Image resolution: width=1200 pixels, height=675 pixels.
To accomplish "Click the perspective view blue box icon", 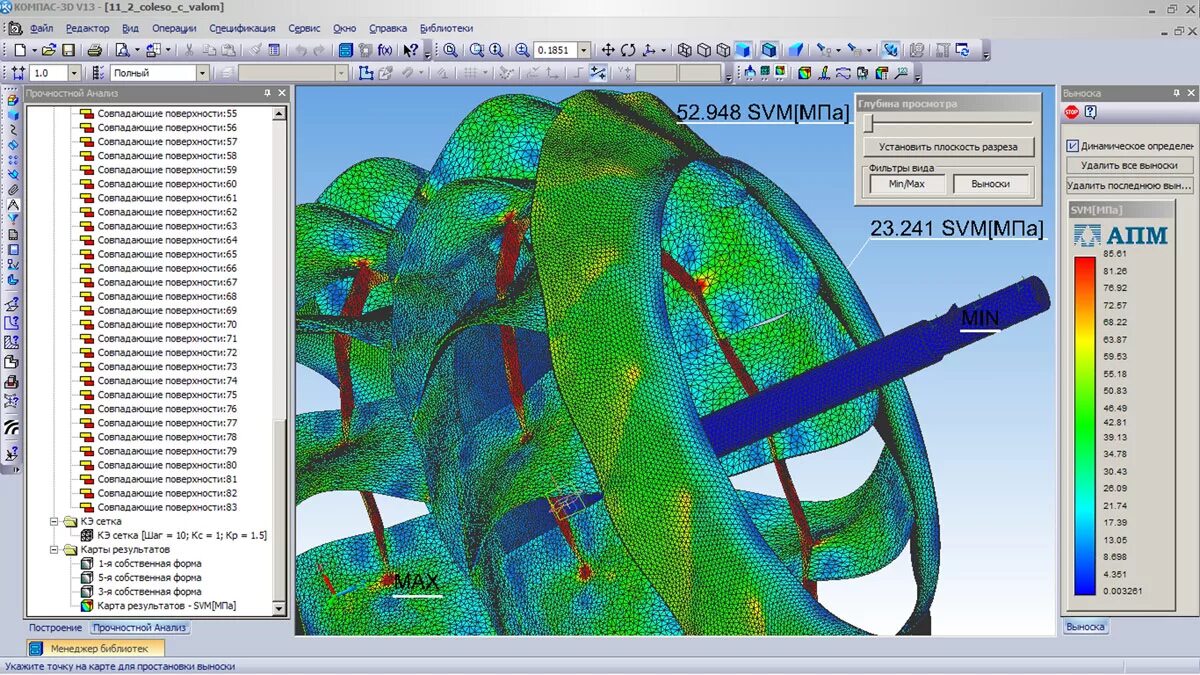I will point(796,50).
